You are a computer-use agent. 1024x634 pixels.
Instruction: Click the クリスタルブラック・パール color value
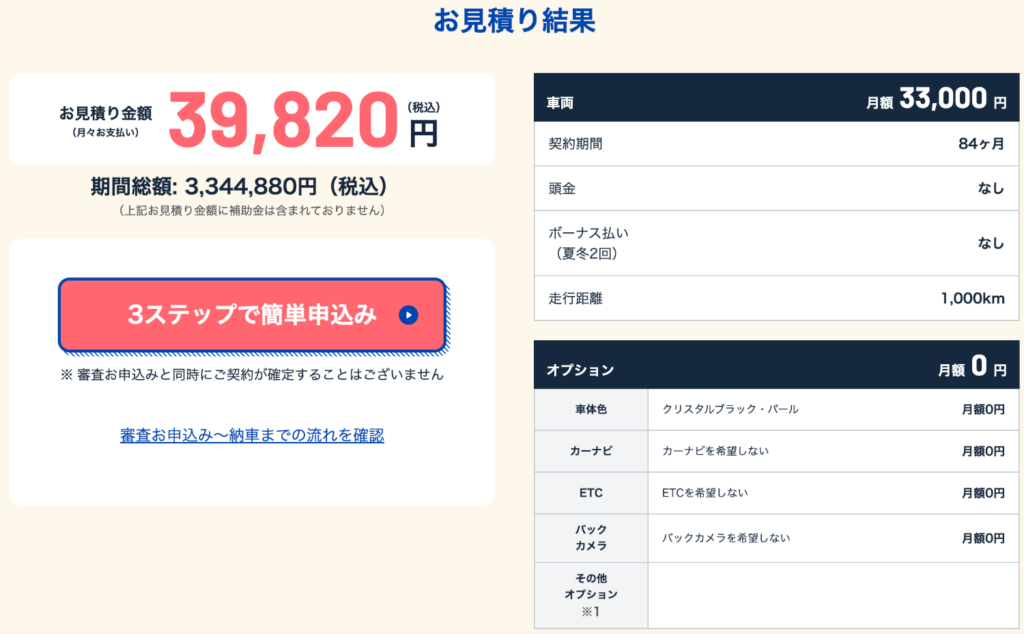click(x=730, y=409)
